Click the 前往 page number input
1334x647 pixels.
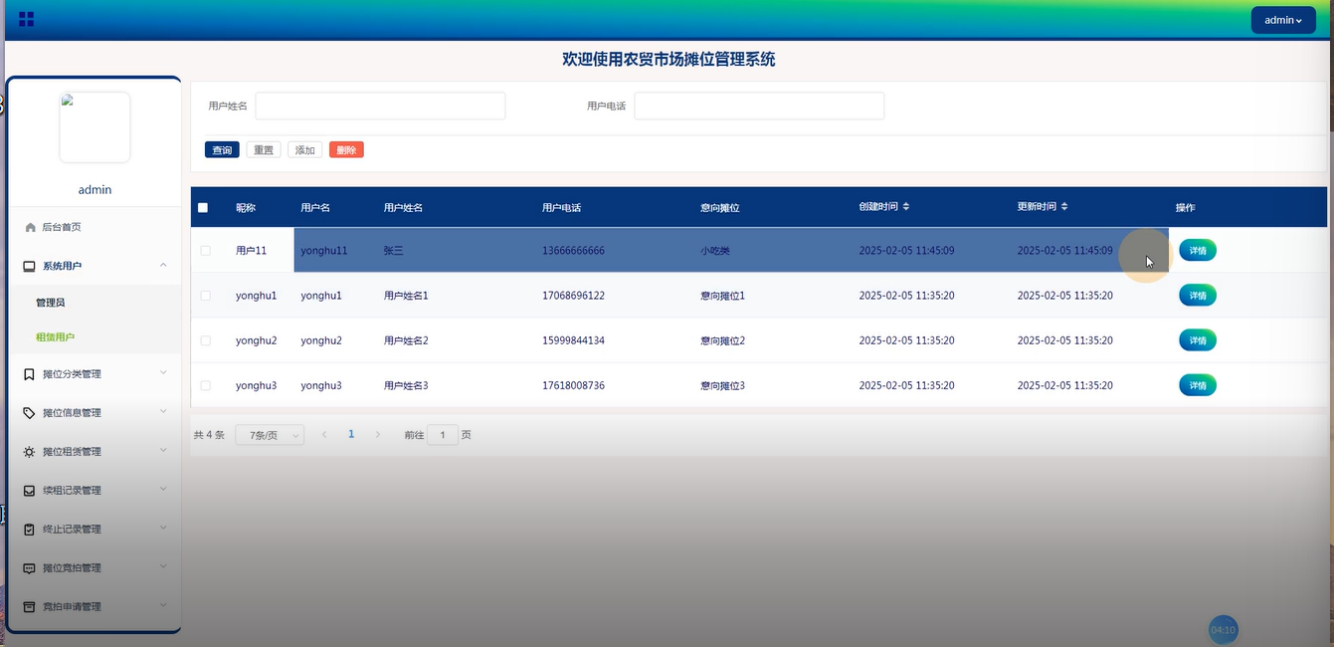443,435
